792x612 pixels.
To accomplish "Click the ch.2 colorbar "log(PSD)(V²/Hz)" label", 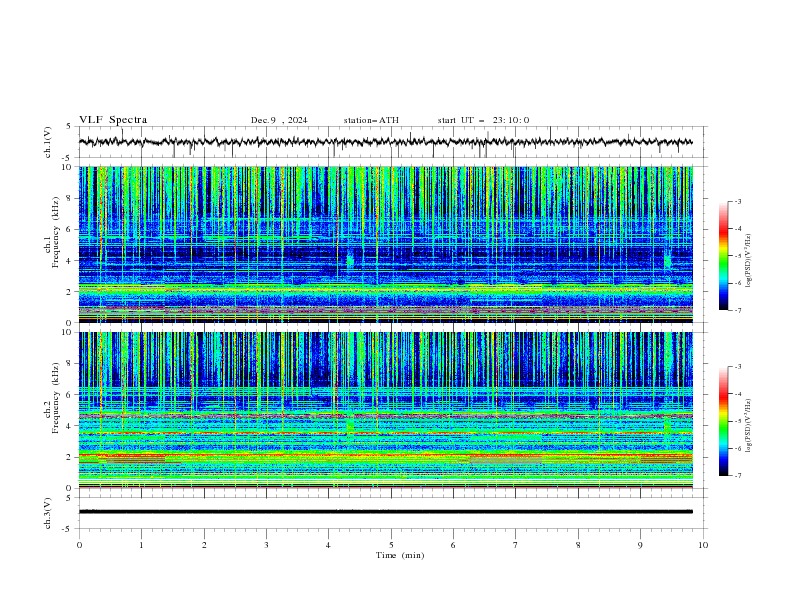I will [x=749, y=426].
